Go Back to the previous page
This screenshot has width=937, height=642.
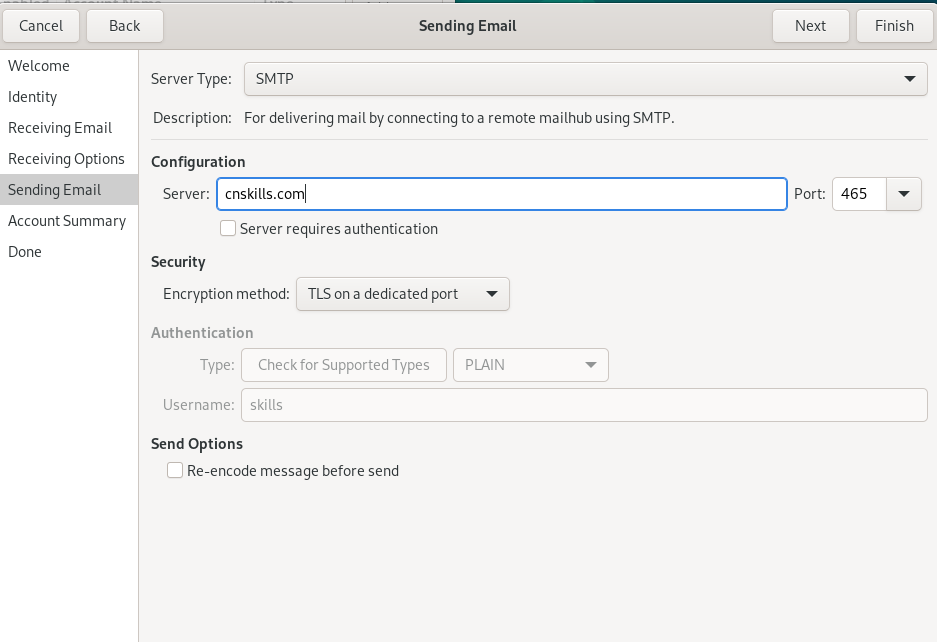point(124,26)
